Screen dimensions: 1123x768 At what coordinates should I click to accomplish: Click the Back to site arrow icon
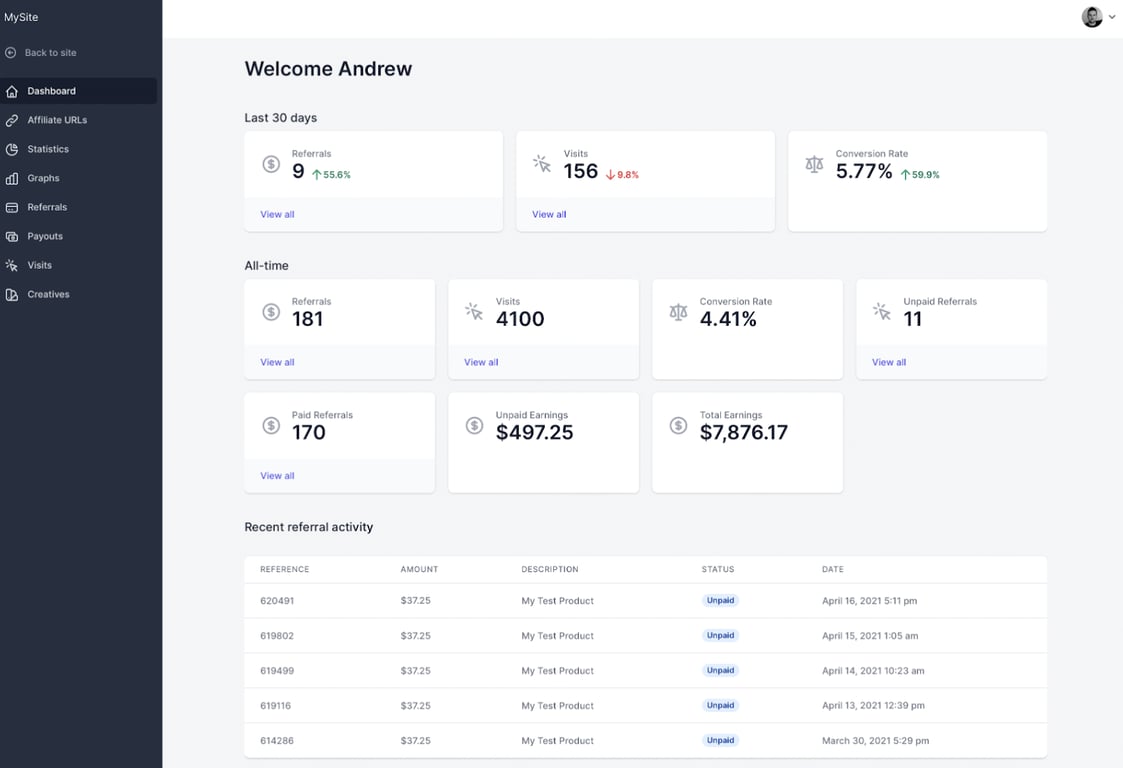10,52
